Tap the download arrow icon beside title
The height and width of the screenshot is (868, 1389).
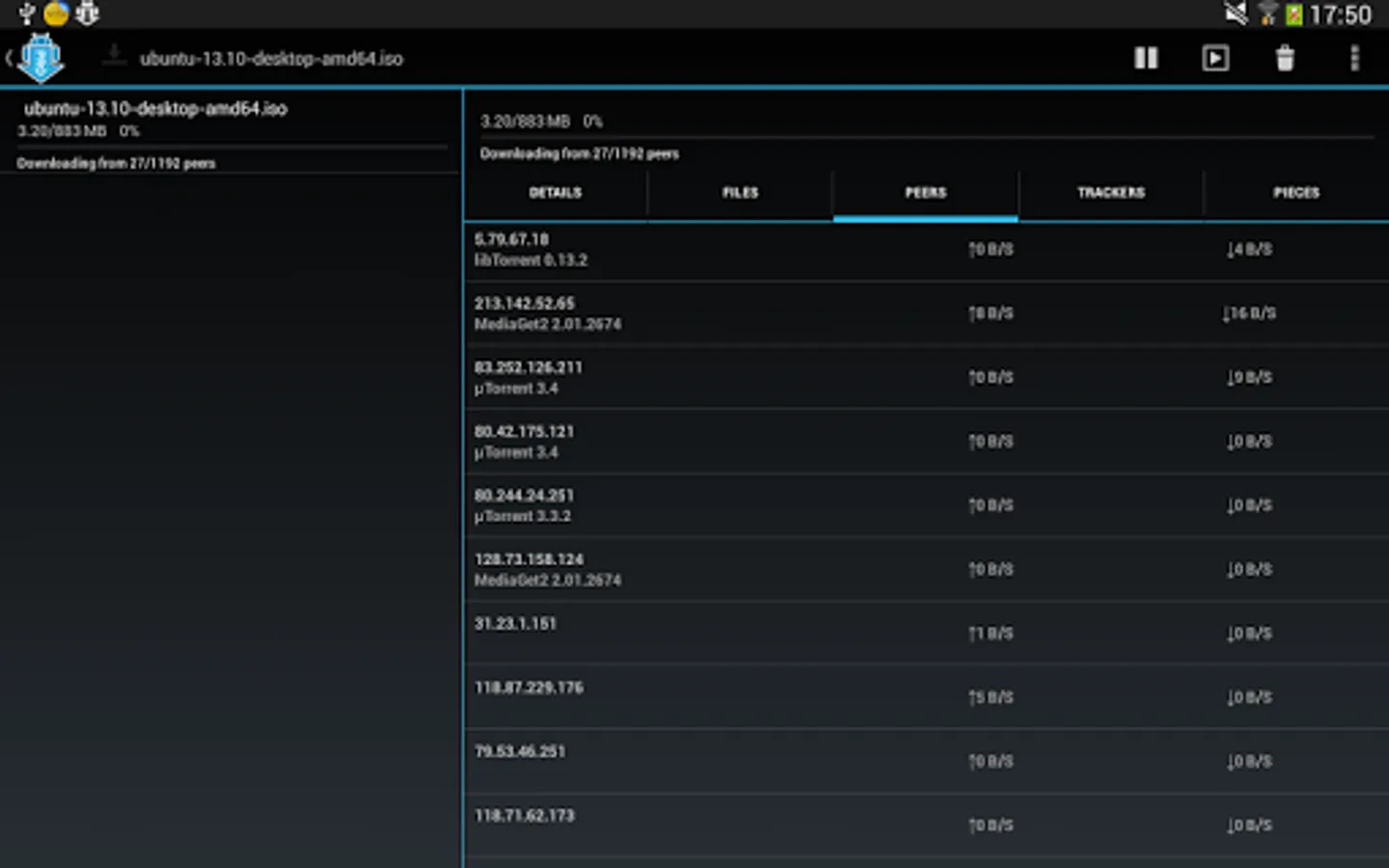pos(114,56)
